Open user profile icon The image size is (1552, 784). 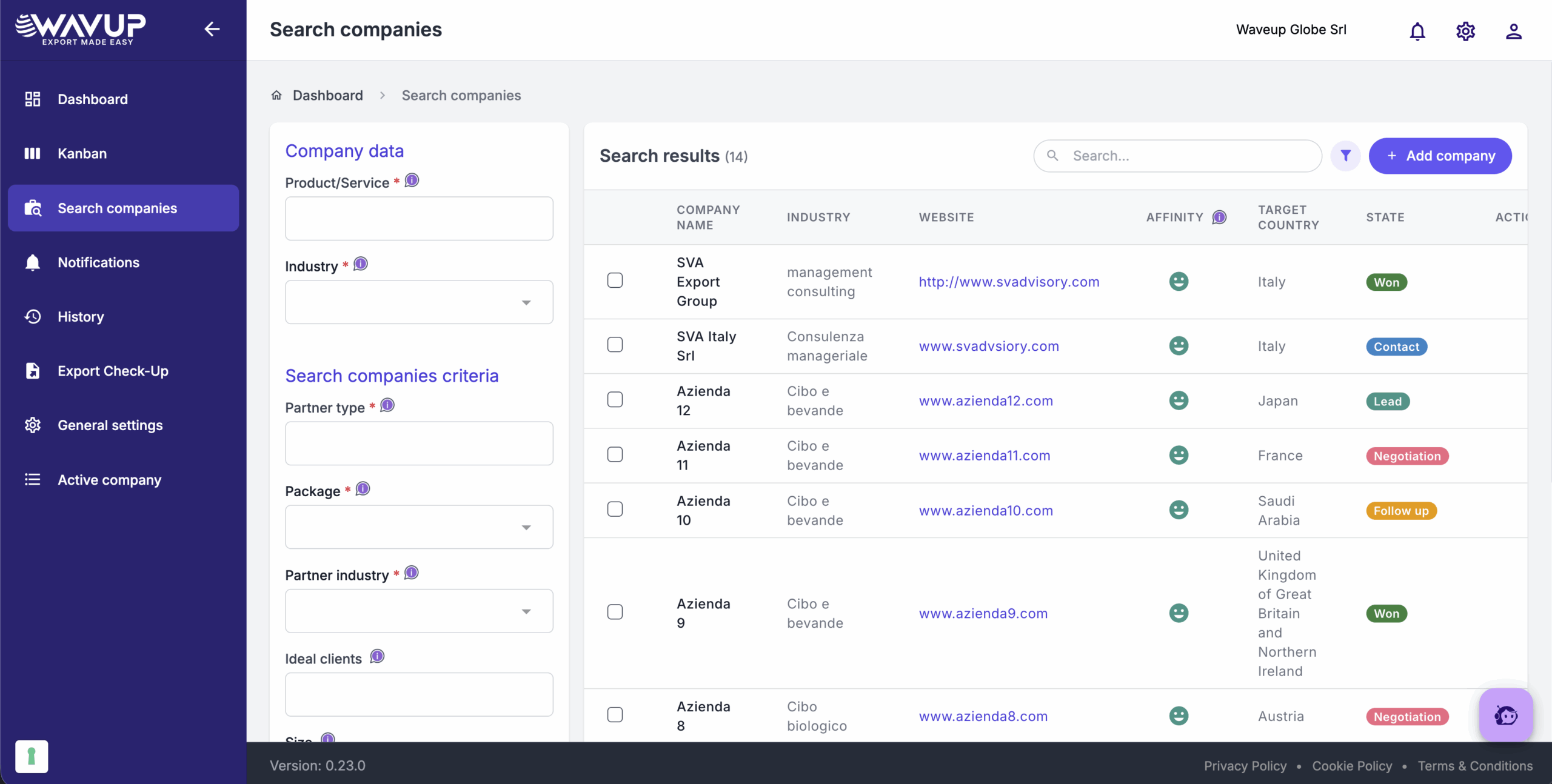pos(1513,30)
